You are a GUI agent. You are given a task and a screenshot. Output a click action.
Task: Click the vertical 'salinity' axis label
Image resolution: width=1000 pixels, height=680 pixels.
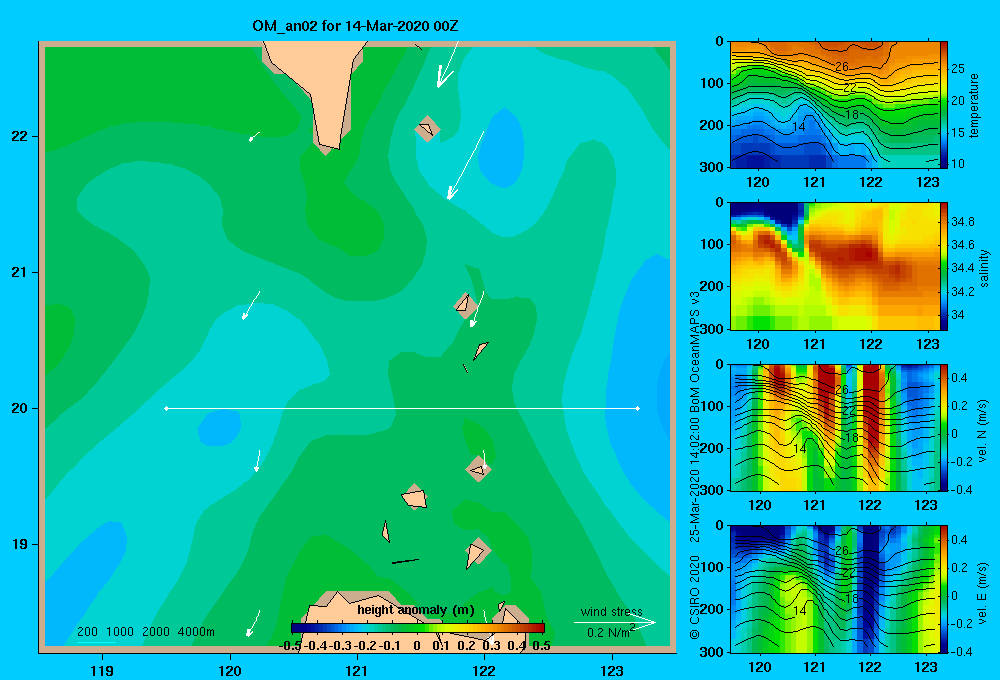tap(984, 268)
